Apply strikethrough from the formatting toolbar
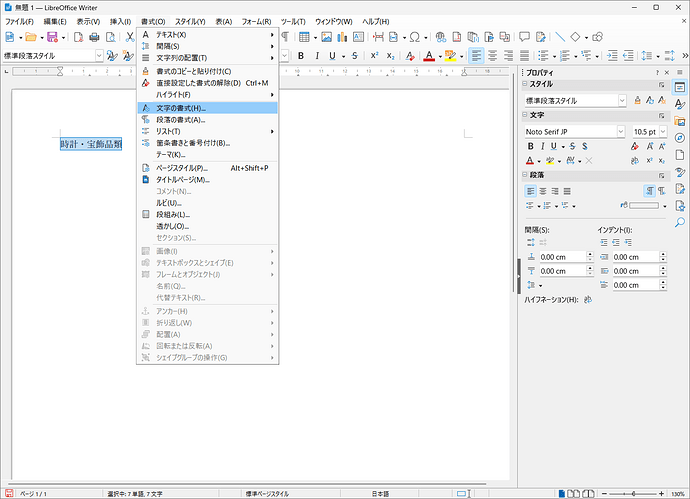The width and height of the screenshot is (690, 499). [352, 56]
